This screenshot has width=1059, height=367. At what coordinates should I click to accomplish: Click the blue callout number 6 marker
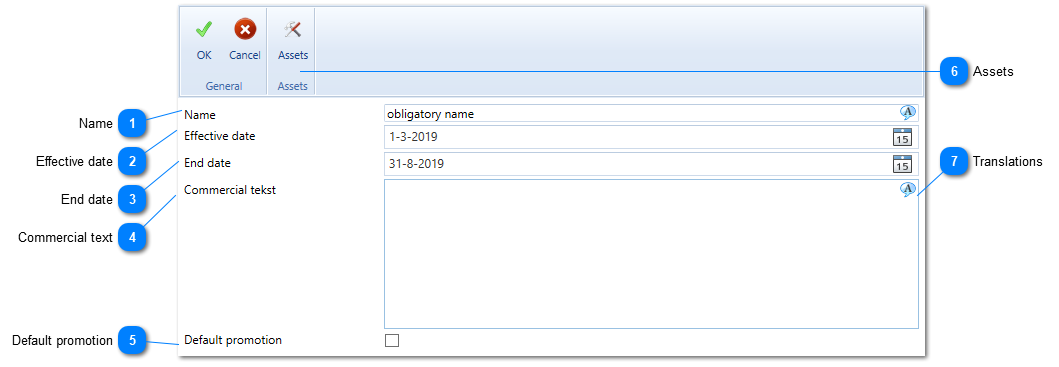954,72
